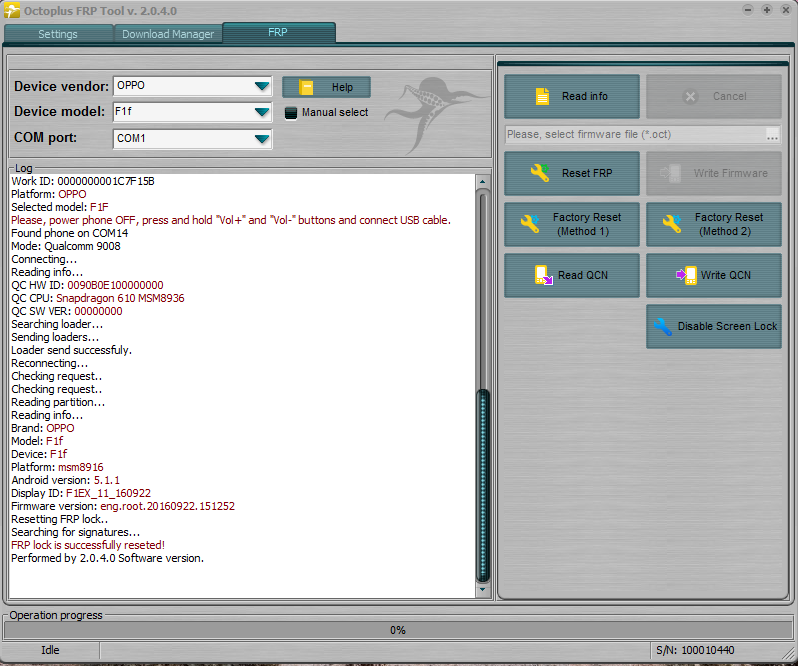Click the 'Performed by 2.0.4.0 Software version.' line
This screenshot has width=798, height=666.
point(107,558)
